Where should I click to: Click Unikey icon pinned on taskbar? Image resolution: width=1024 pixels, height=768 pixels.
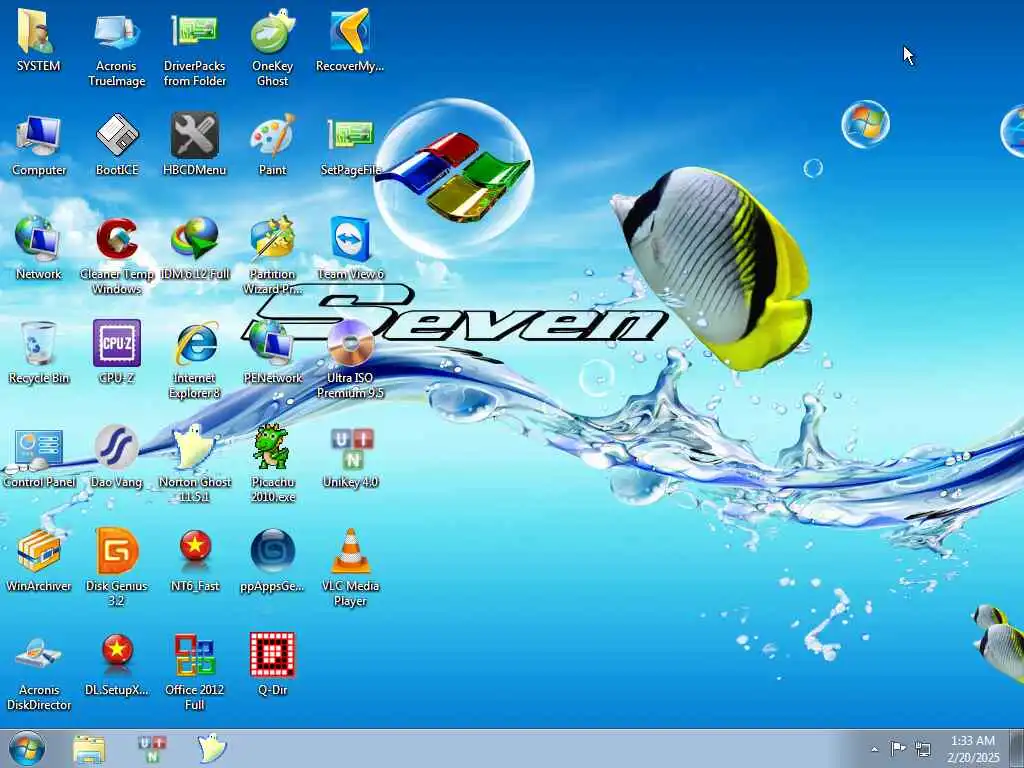pyautogui.click(x=152, y=749)
